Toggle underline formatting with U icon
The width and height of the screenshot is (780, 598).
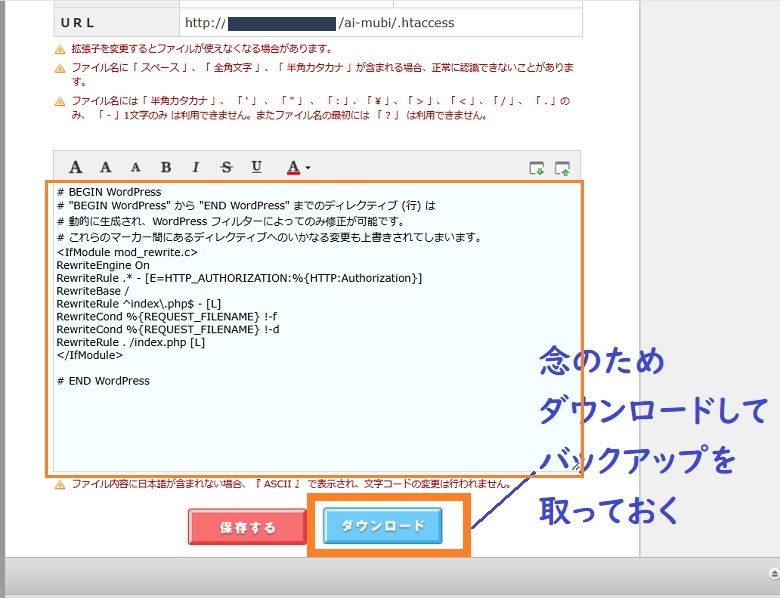click(257, 167)
